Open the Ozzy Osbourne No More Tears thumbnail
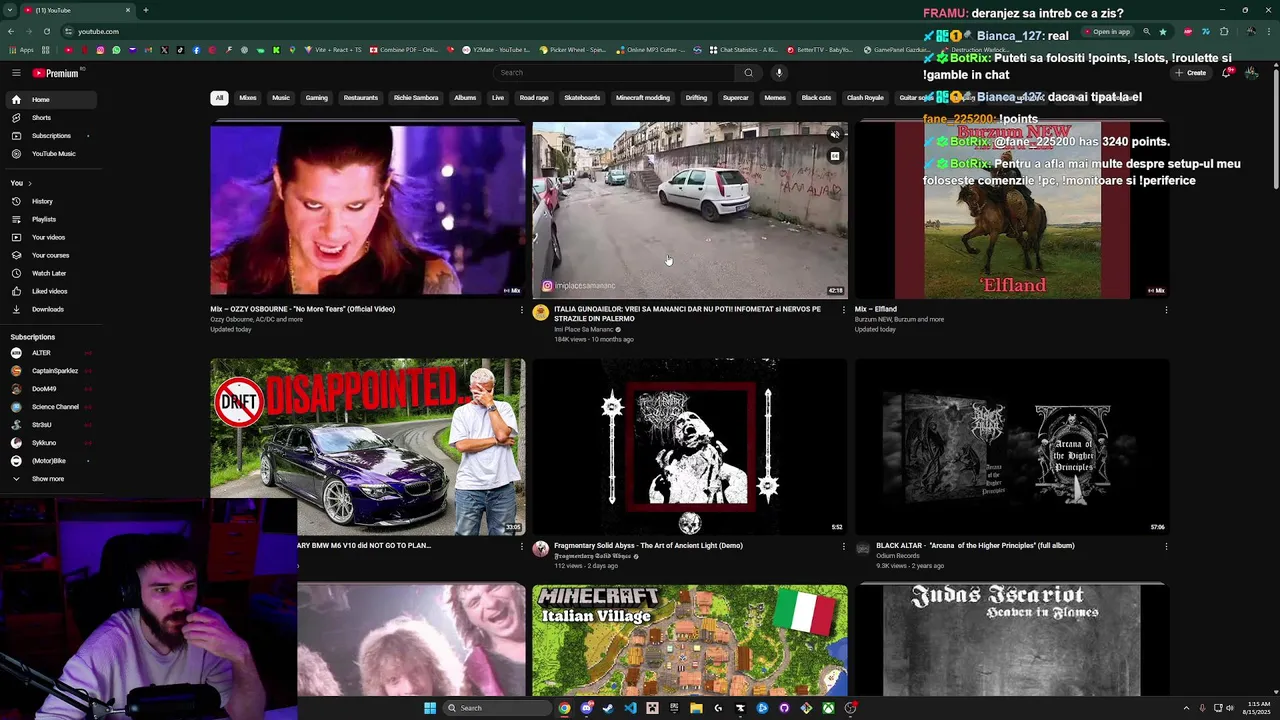Screen dimensions: 1280x720 coord(367,210)
